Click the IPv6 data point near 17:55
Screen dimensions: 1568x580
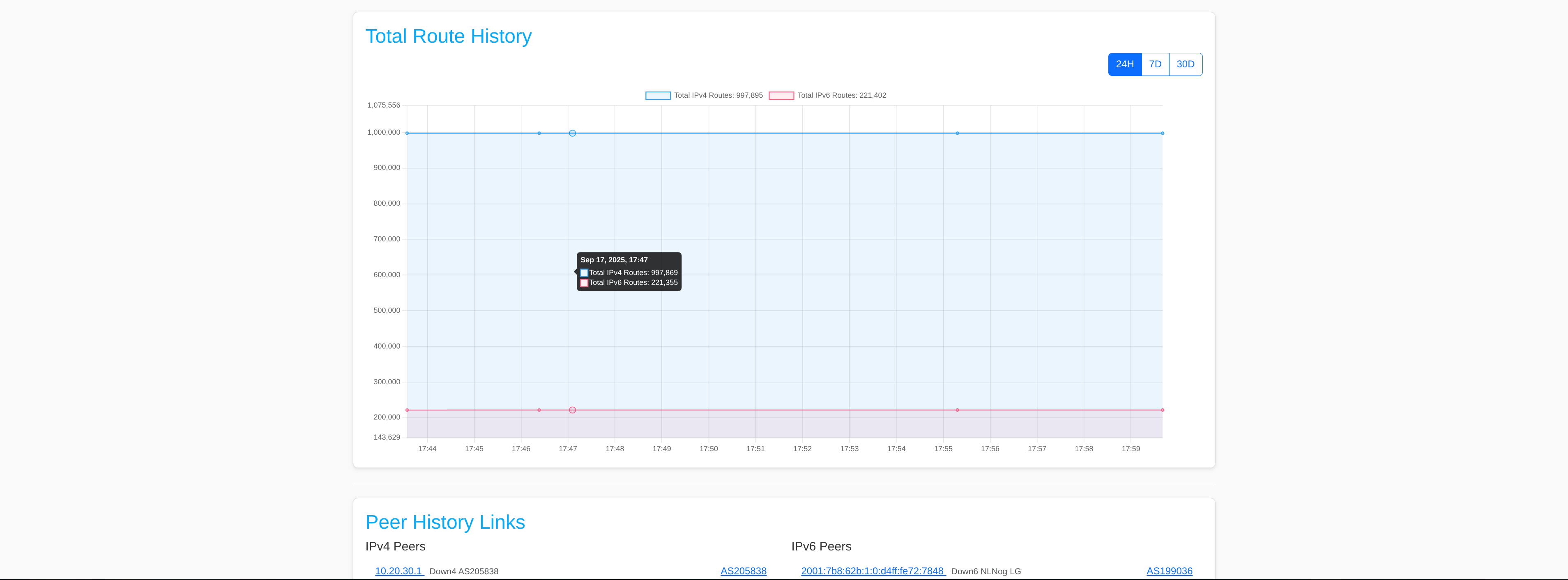(957, 410)
